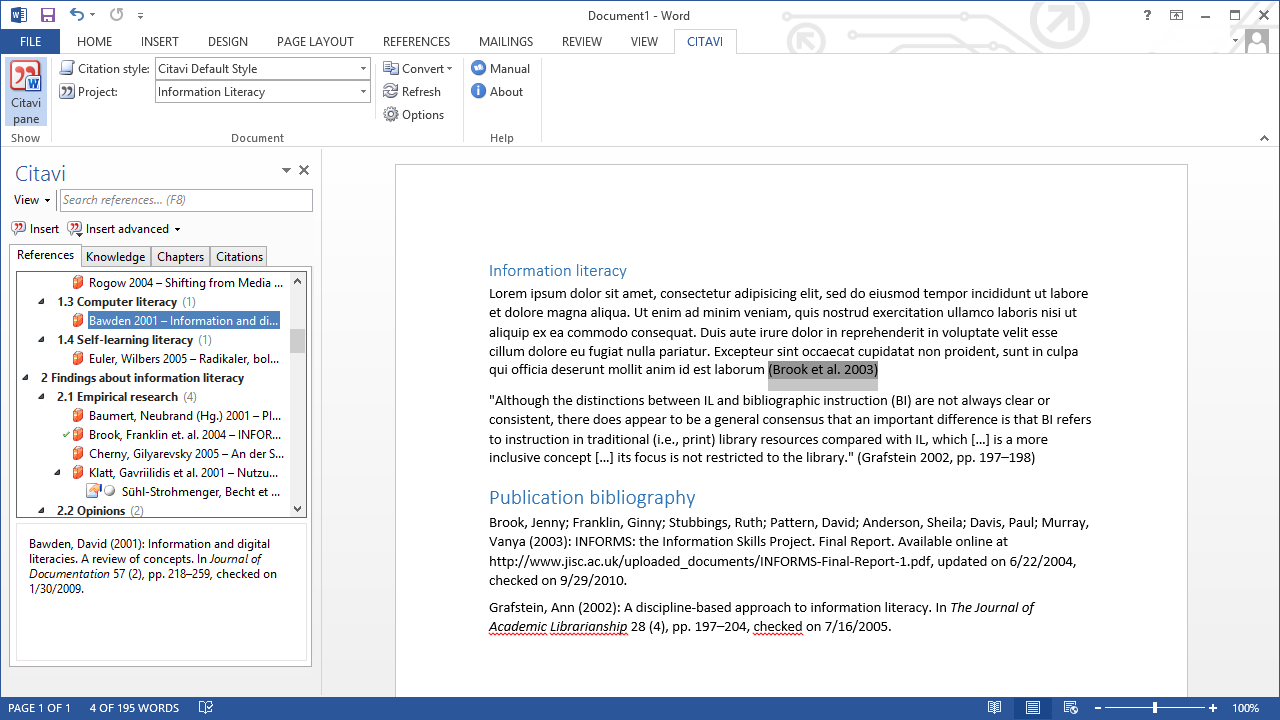Collapse 2 Findings about information literacy
The image size is (1280, 720).
click(25, 378)
